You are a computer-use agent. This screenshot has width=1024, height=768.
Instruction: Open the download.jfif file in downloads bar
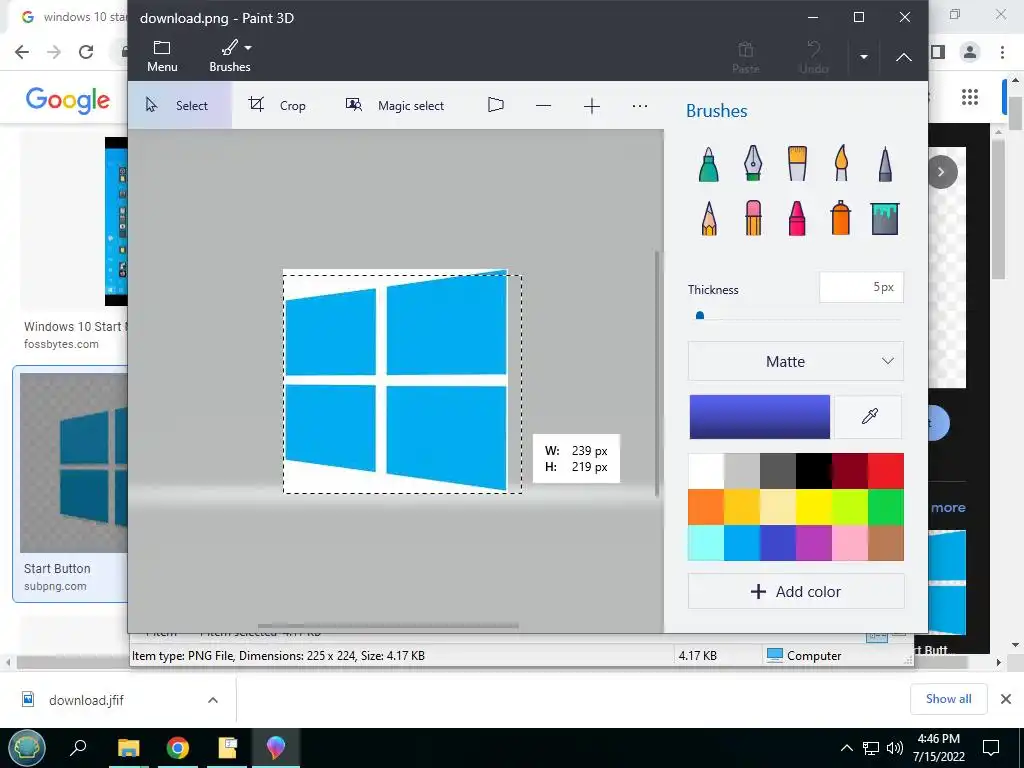click(x=86, y=700)
